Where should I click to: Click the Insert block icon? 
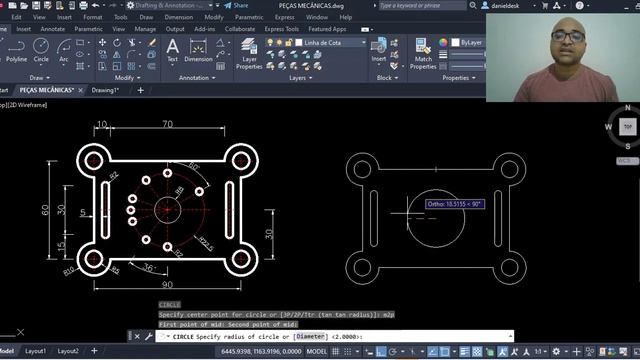tap(379, 49)
